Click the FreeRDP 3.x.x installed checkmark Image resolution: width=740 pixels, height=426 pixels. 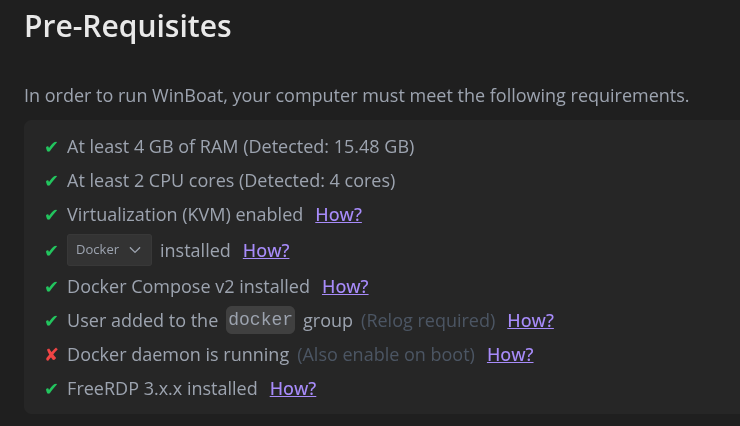(x=51, y=389)
